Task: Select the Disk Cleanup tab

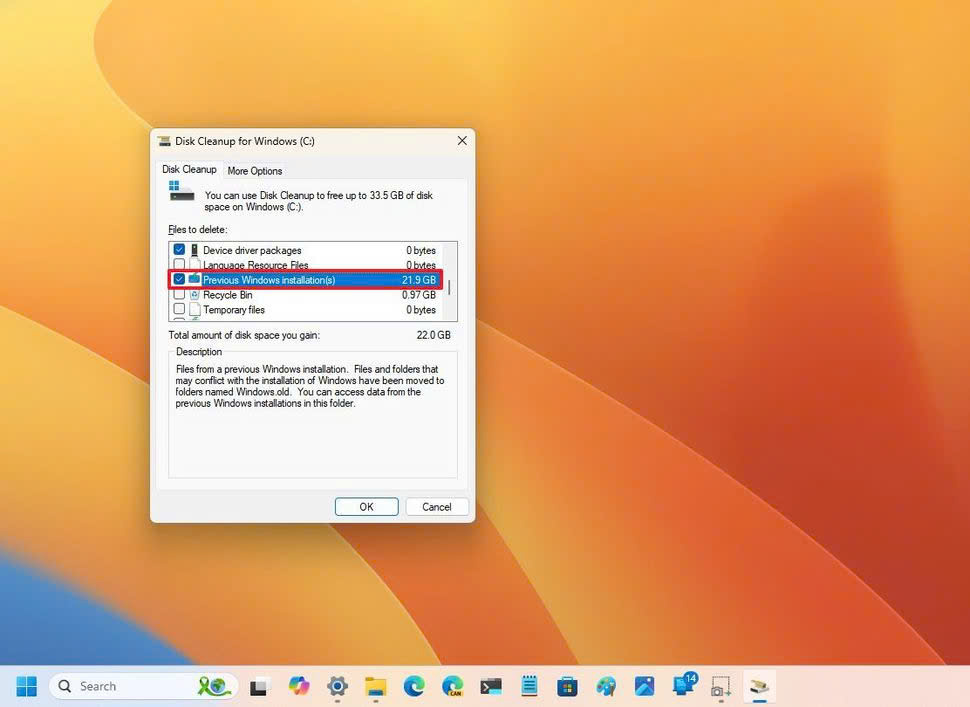Action: point(189,169)
